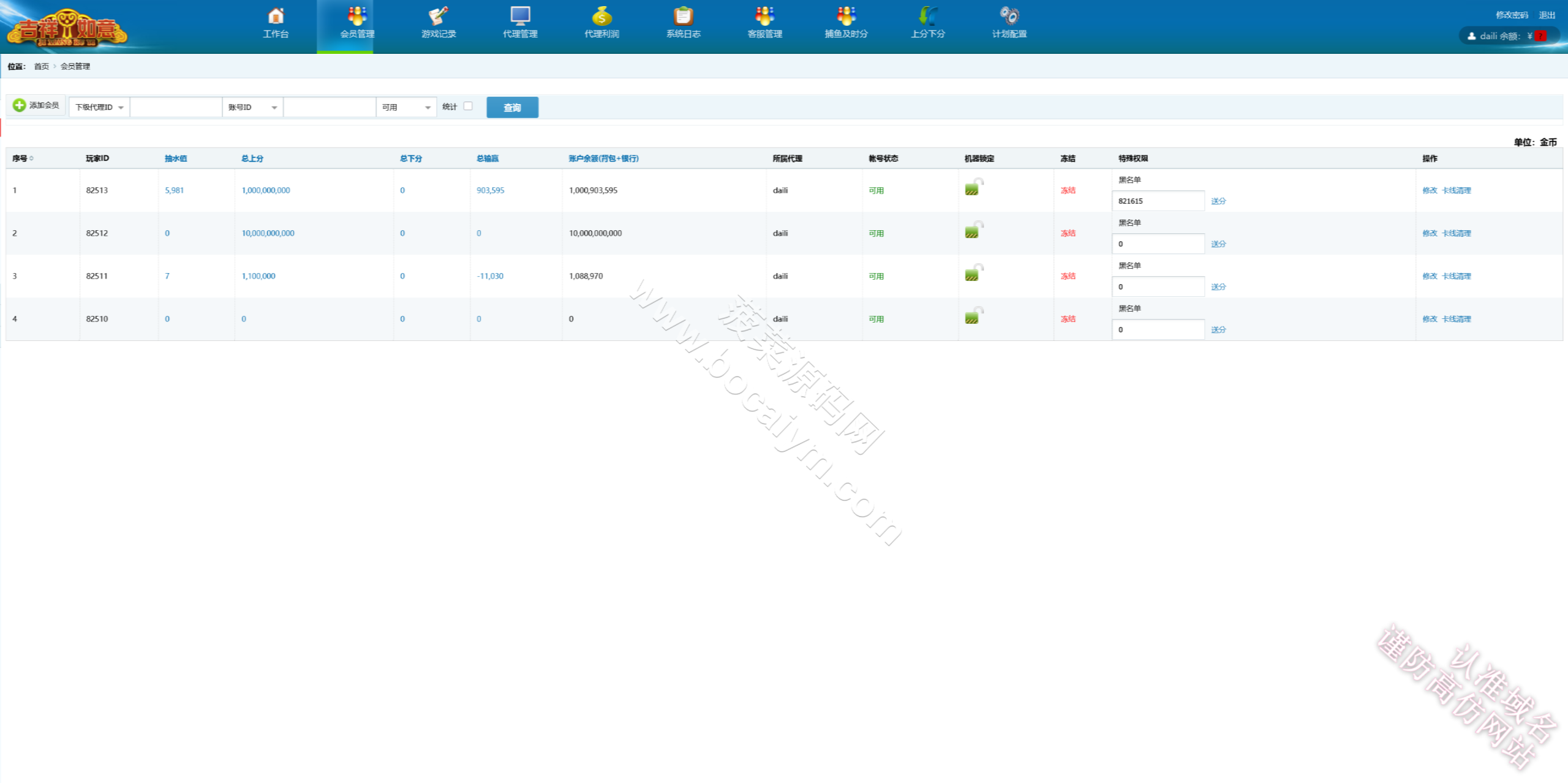Click 退出 logout link
This screenshot has width=1568, height=783.
(1547, 15)
